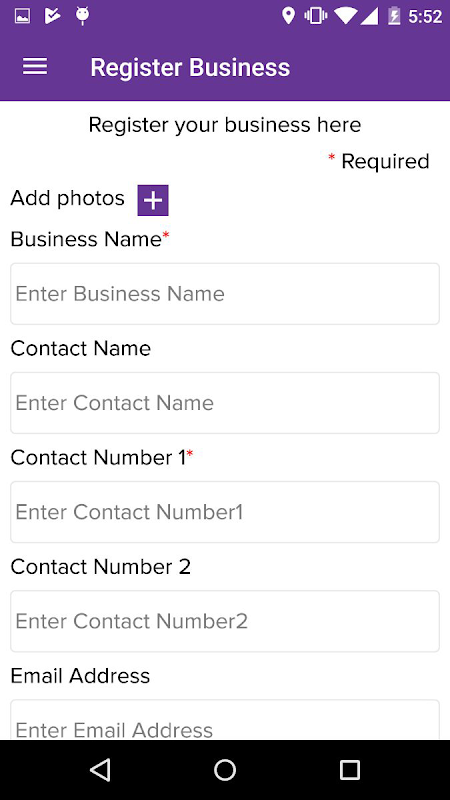
Task: Tap the battery status icon
Action: pos(394,16)
